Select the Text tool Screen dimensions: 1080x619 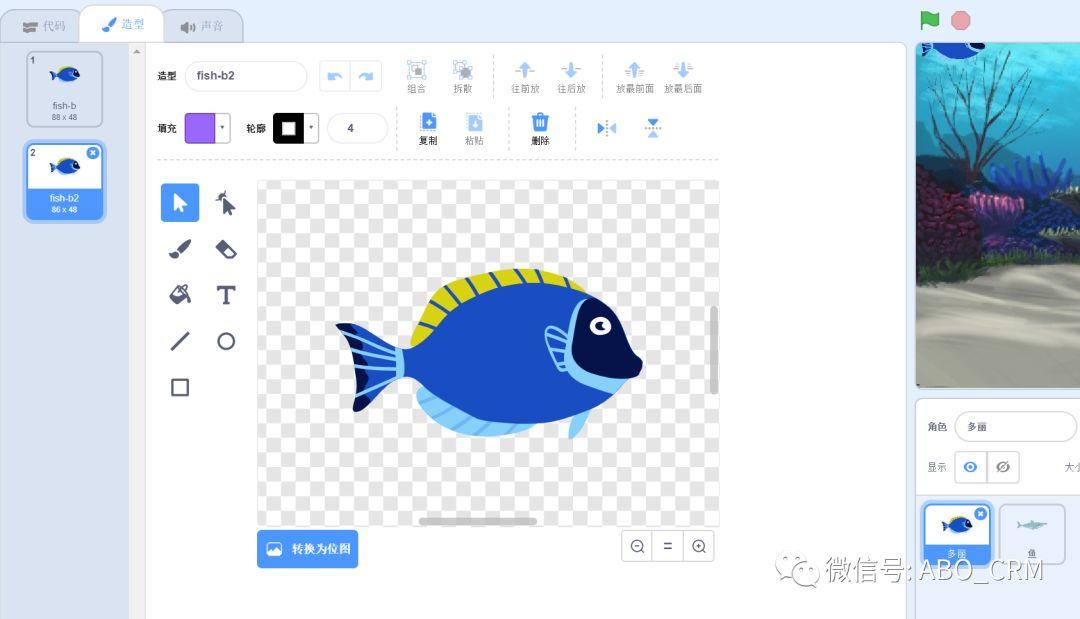[x=226, y=295]
